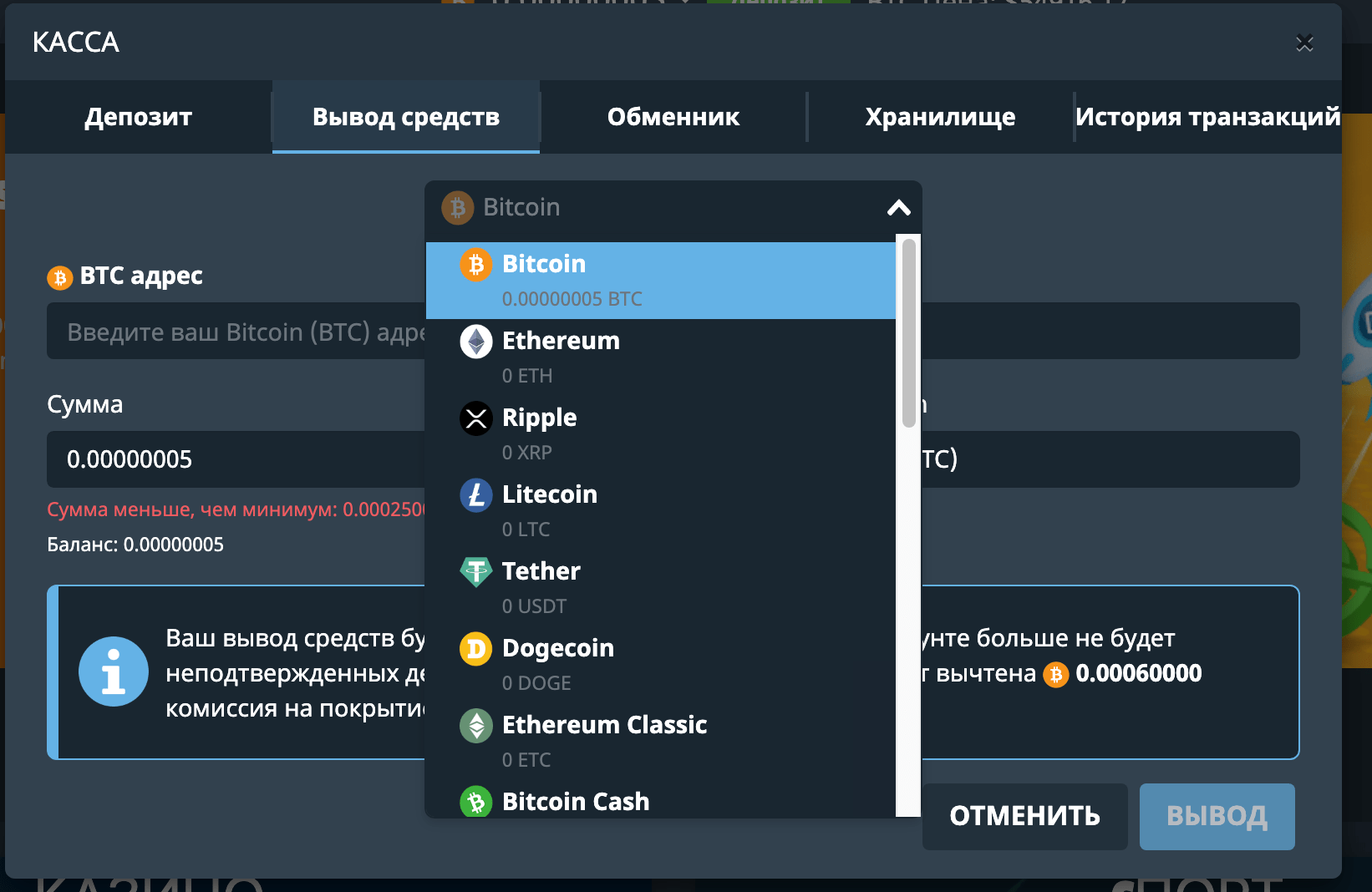Pick Litecoin in the currency dropdown

point(661,511)
